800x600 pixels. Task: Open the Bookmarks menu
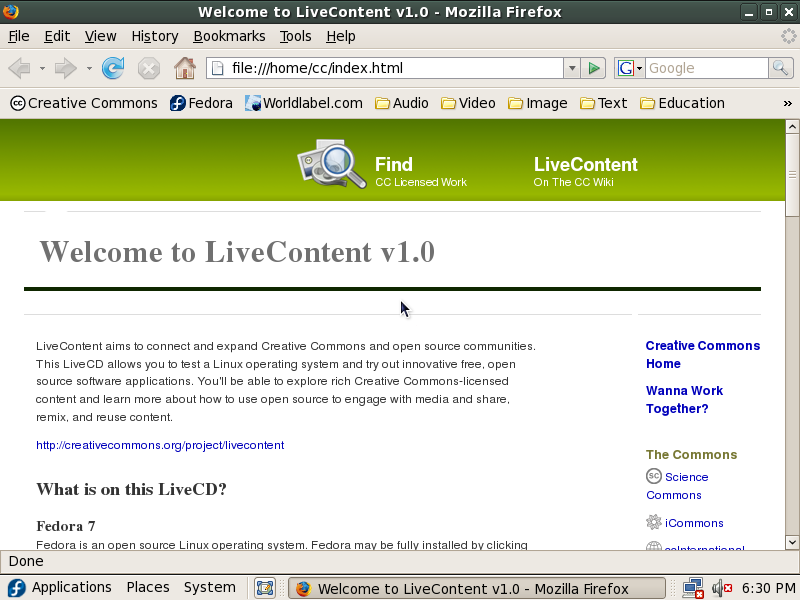point(229,36)
